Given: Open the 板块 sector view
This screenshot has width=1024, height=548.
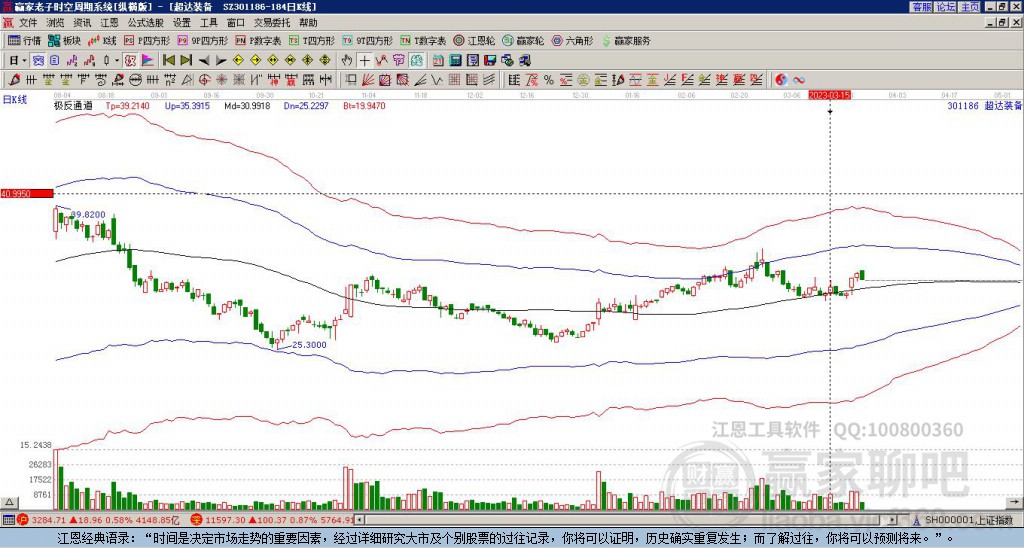Looking at the screenshot, I should (x=64, y=40).
